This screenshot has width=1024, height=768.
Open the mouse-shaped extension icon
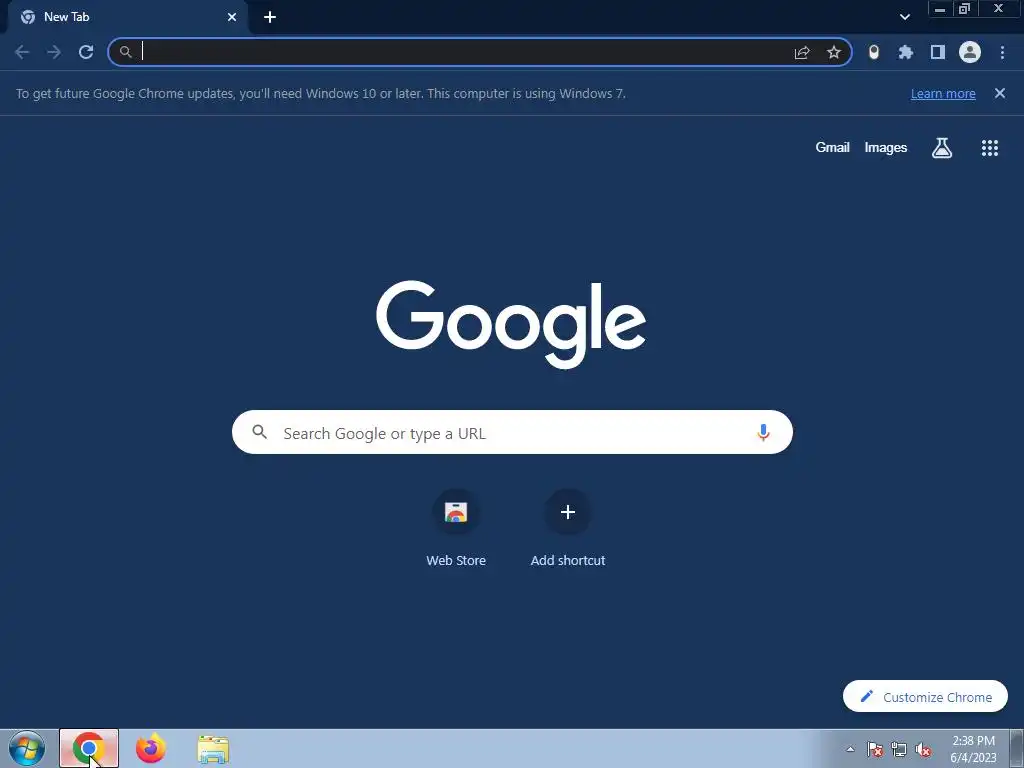[x=874, y=52]
